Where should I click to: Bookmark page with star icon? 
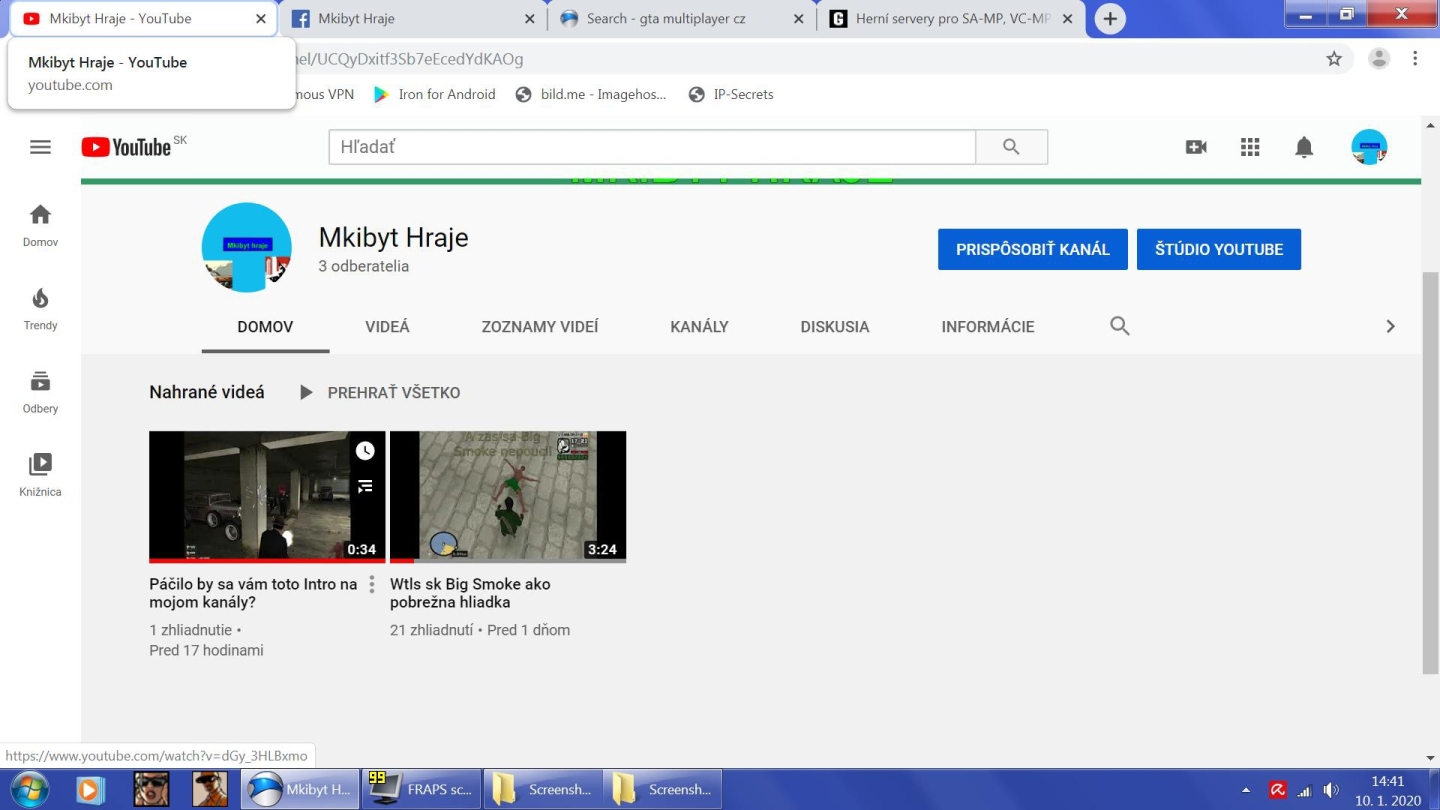pos(1334,59)
